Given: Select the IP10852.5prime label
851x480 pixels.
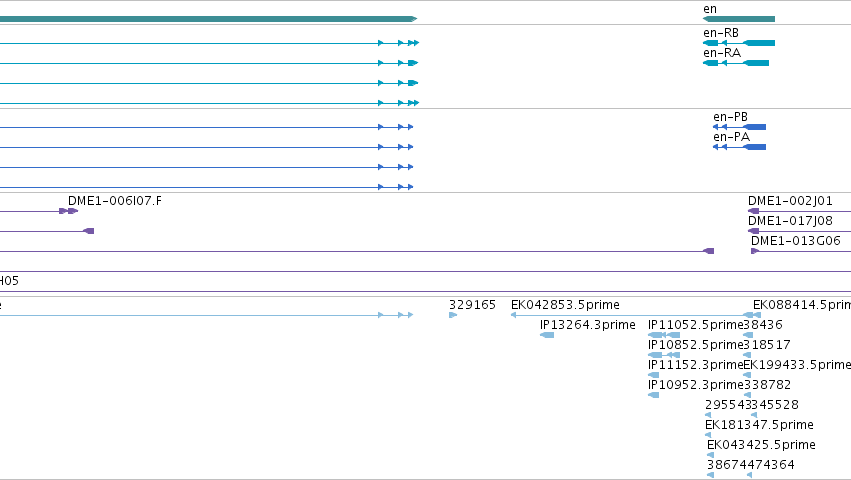Looking at the screenshot, I should 695,345.
